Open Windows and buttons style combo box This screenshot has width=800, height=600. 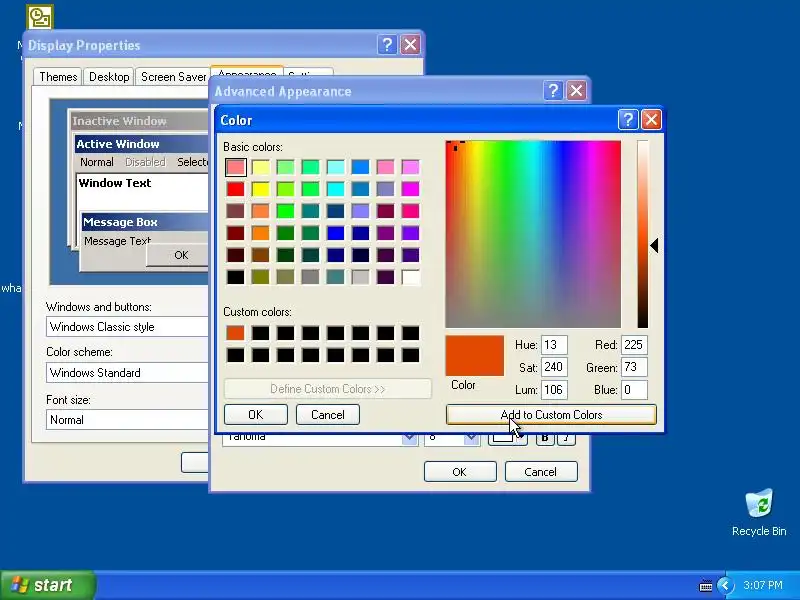[127, 327]
